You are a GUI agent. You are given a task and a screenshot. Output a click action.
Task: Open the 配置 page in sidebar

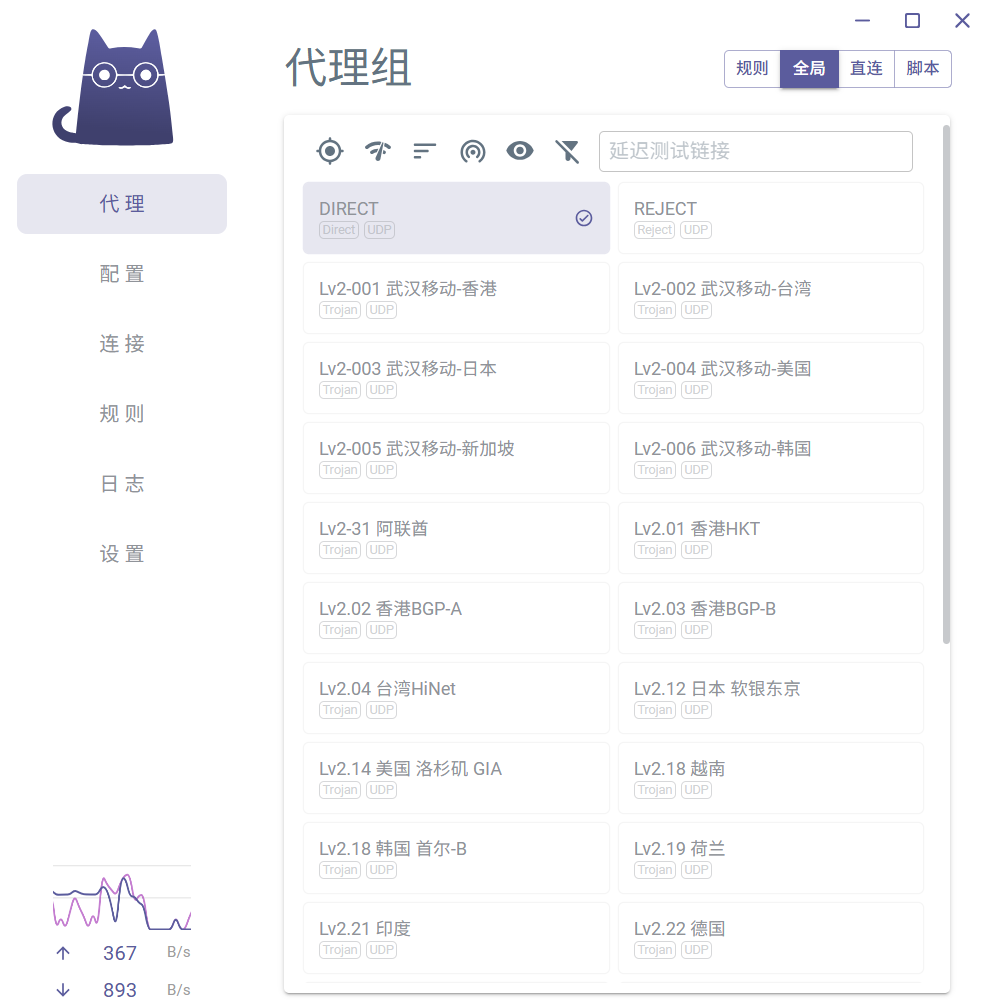[122, 274]
